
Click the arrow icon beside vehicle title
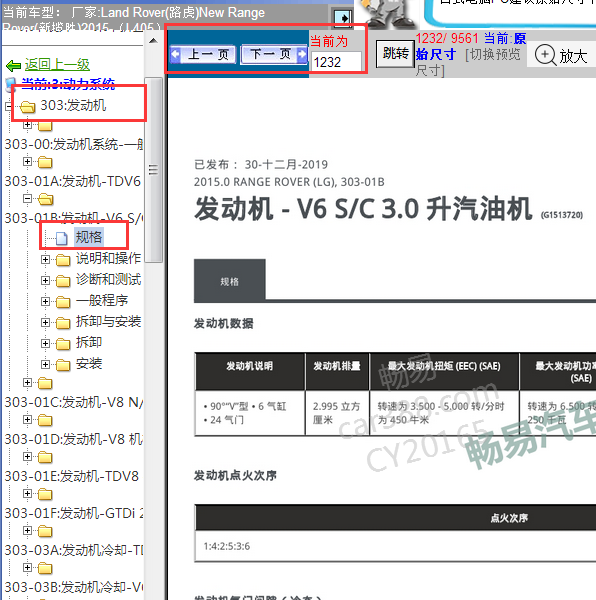click(x=343, y=18)
